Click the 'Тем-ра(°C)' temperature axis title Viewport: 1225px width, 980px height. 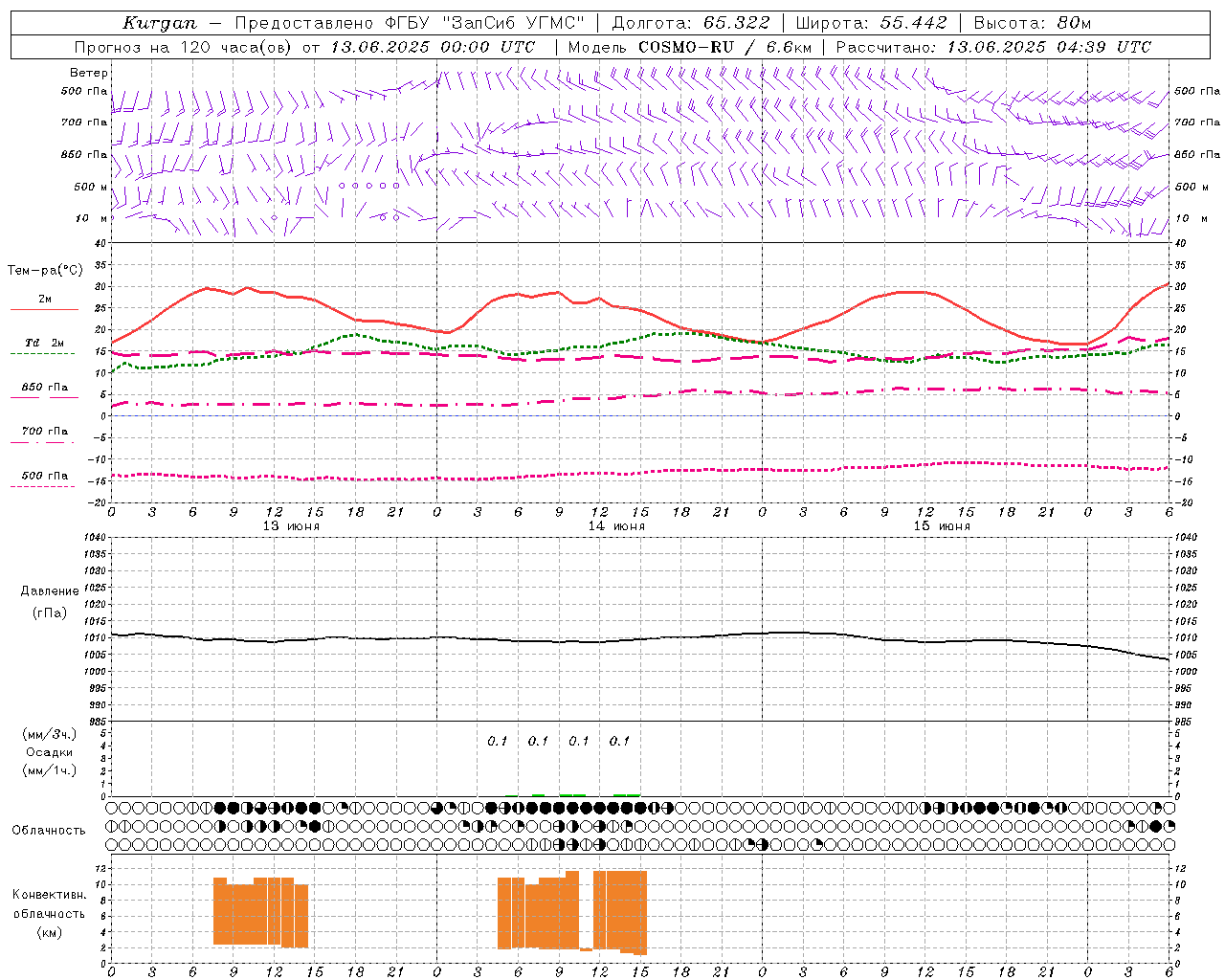point(45,271)
